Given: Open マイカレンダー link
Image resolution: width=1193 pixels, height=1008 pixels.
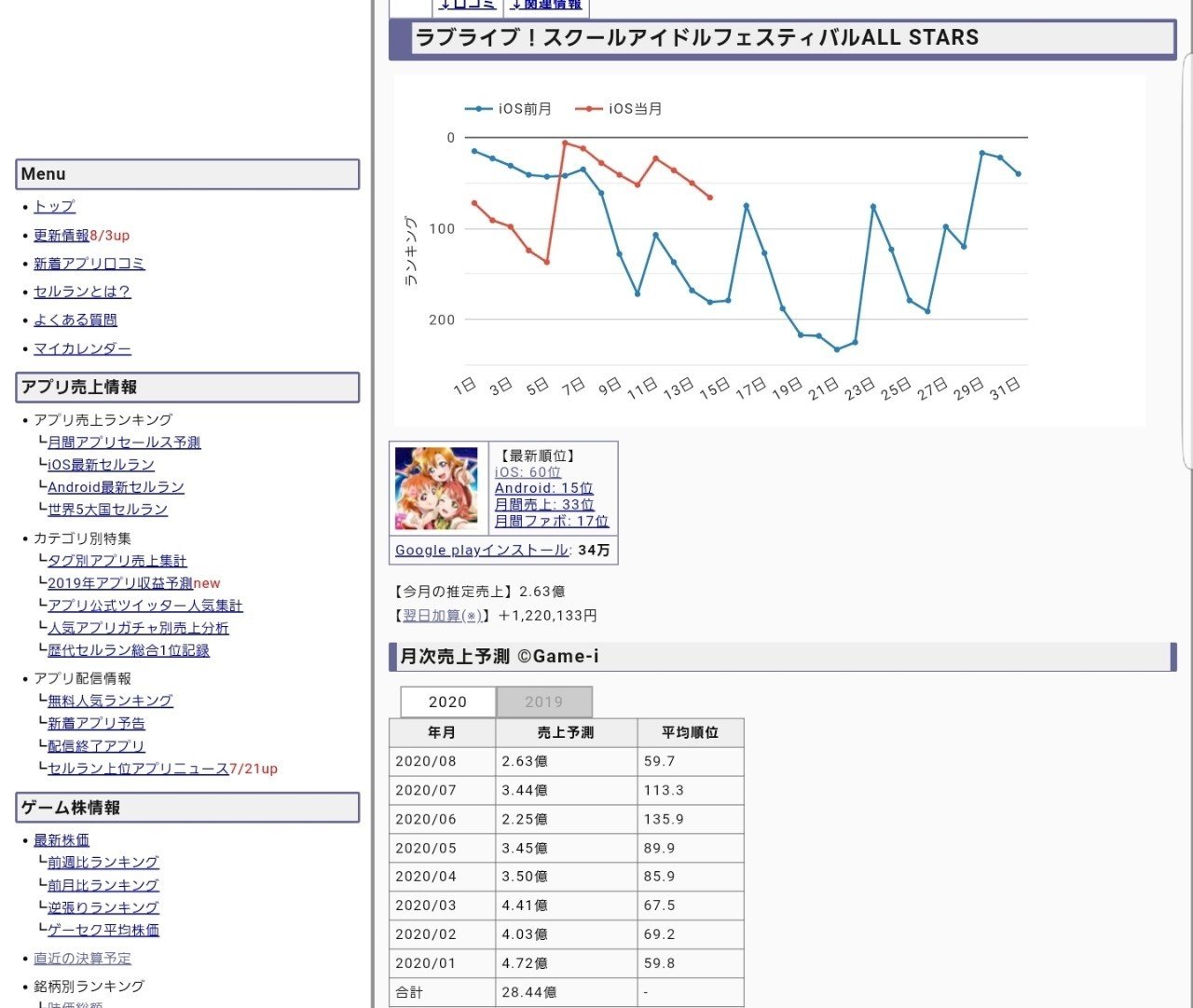Looking at the screenshot, I should pos(82,348).
